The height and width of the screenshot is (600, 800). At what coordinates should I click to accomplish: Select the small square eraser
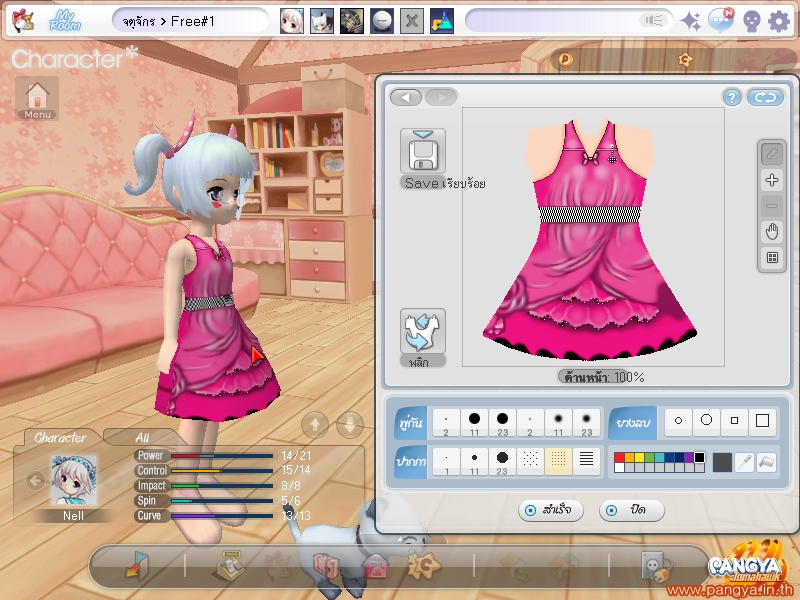point(735,421)
